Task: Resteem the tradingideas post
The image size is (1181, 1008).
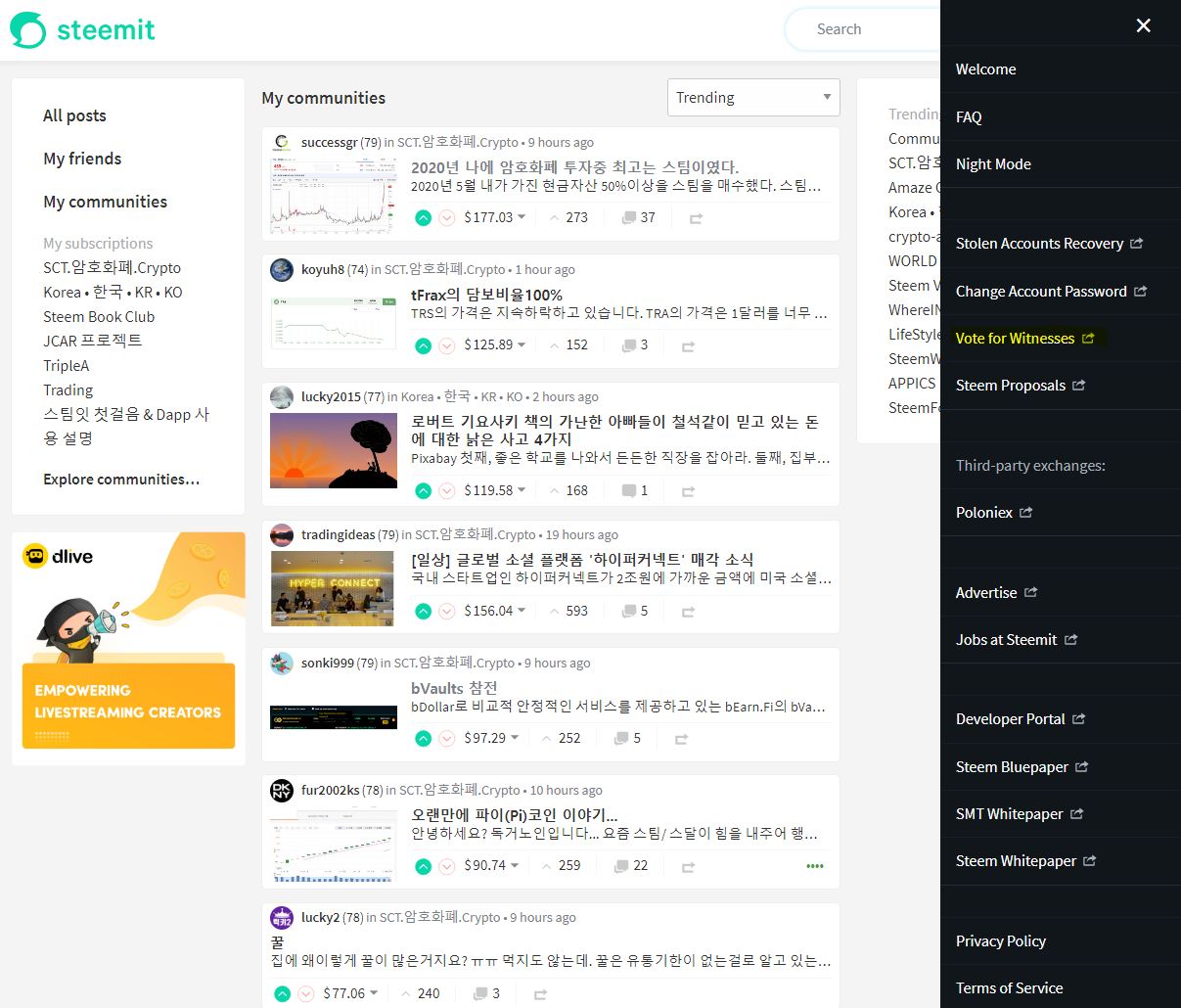Action: 688,612
